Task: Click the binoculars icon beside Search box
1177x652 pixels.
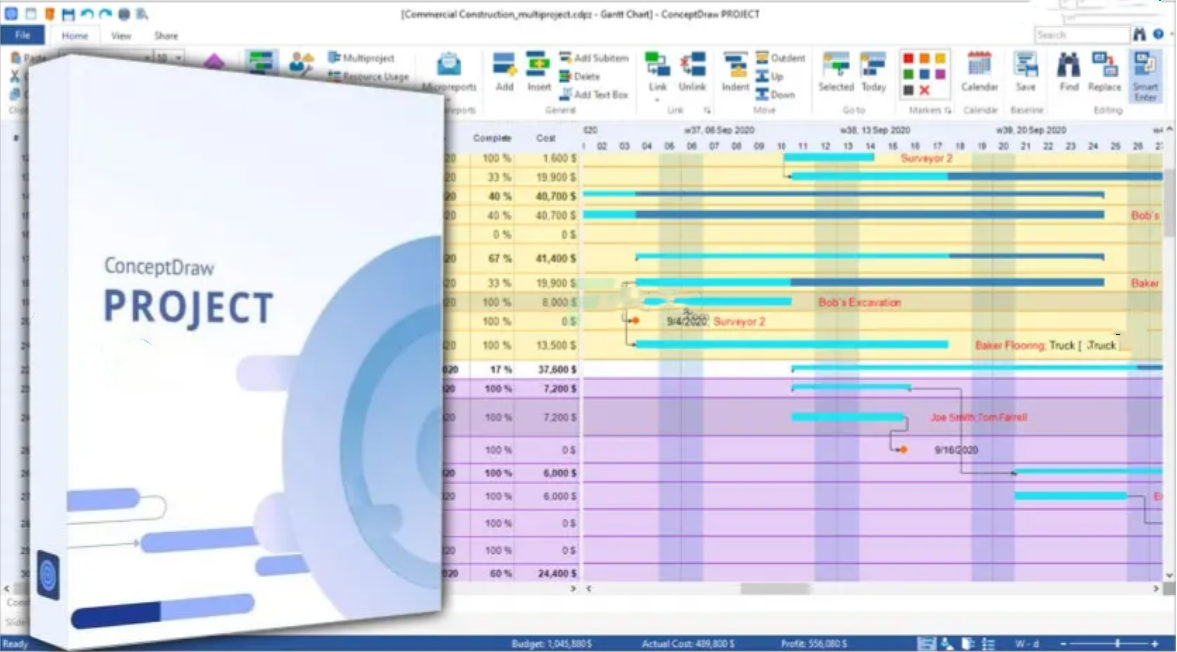Action: click(x=1139, y=35)
